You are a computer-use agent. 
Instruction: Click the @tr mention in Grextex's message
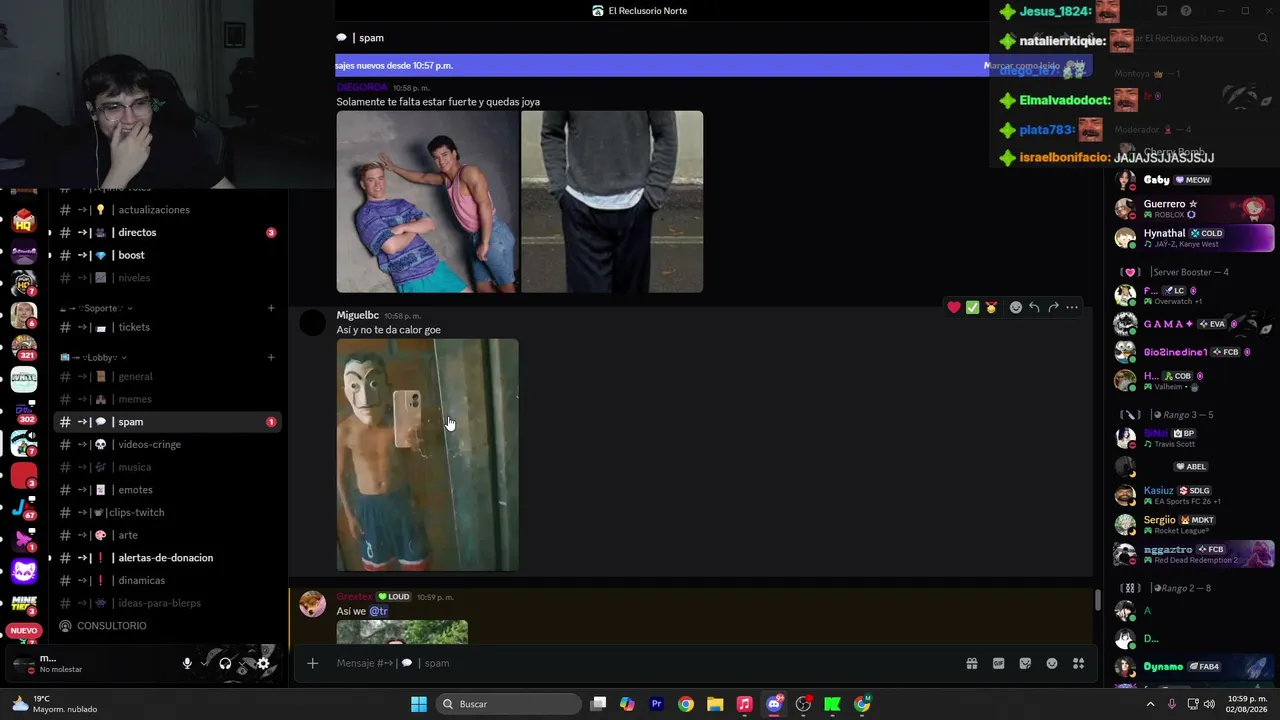[x=378, y=611]
